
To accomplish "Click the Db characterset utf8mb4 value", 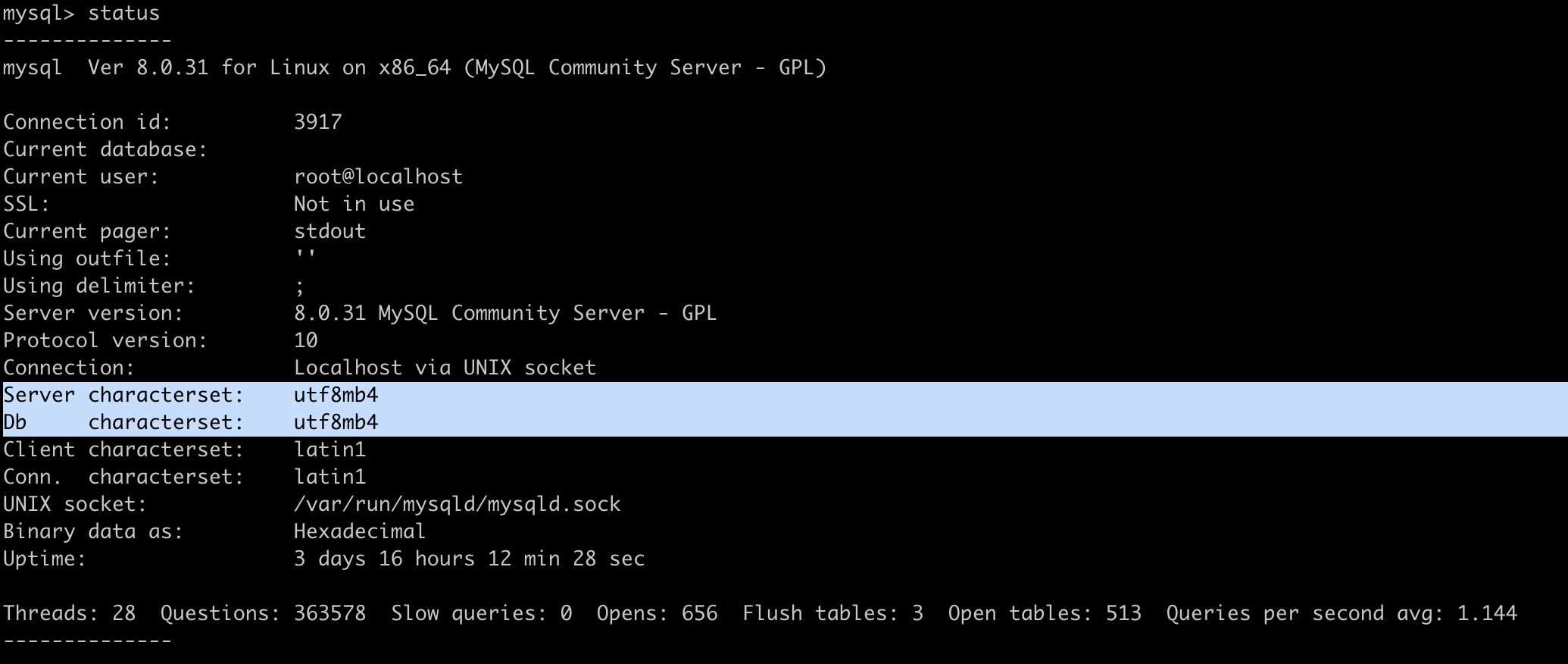I will 336,422.
